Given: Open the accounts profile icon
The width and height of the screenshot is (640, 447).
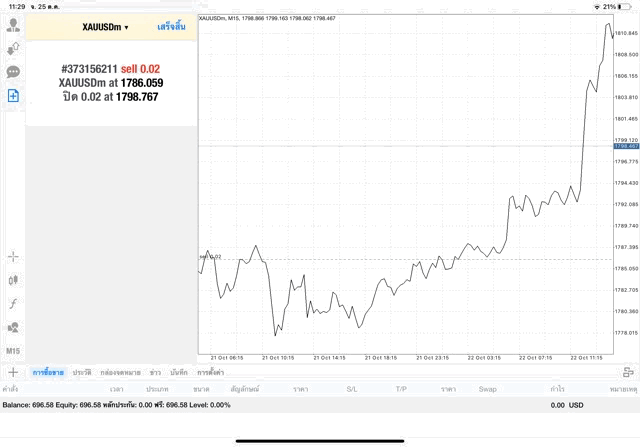Looking at the screenshot, I should 13,25.
